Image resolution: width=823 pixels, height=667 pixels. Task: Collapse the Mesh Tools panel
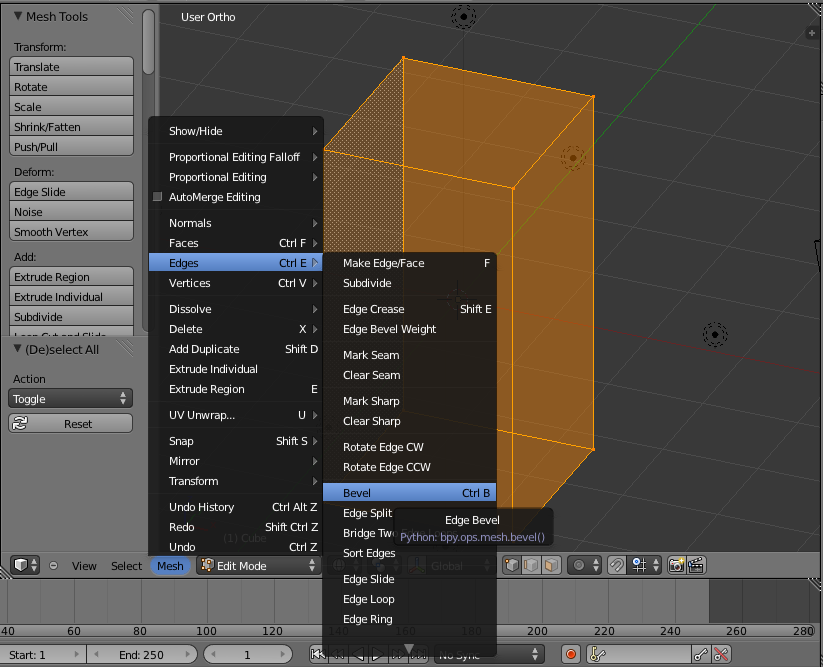(x=19, y=16)
